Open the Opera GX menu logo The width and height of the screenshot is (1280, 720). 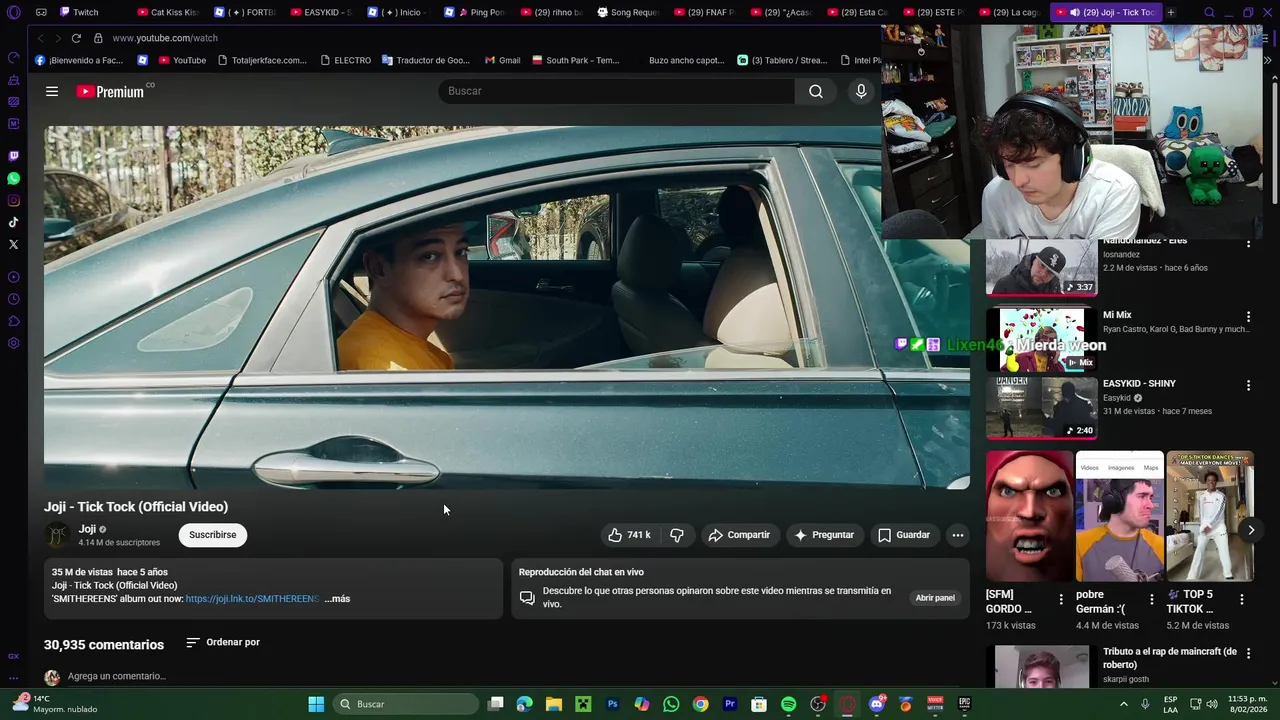click(13, 13)
